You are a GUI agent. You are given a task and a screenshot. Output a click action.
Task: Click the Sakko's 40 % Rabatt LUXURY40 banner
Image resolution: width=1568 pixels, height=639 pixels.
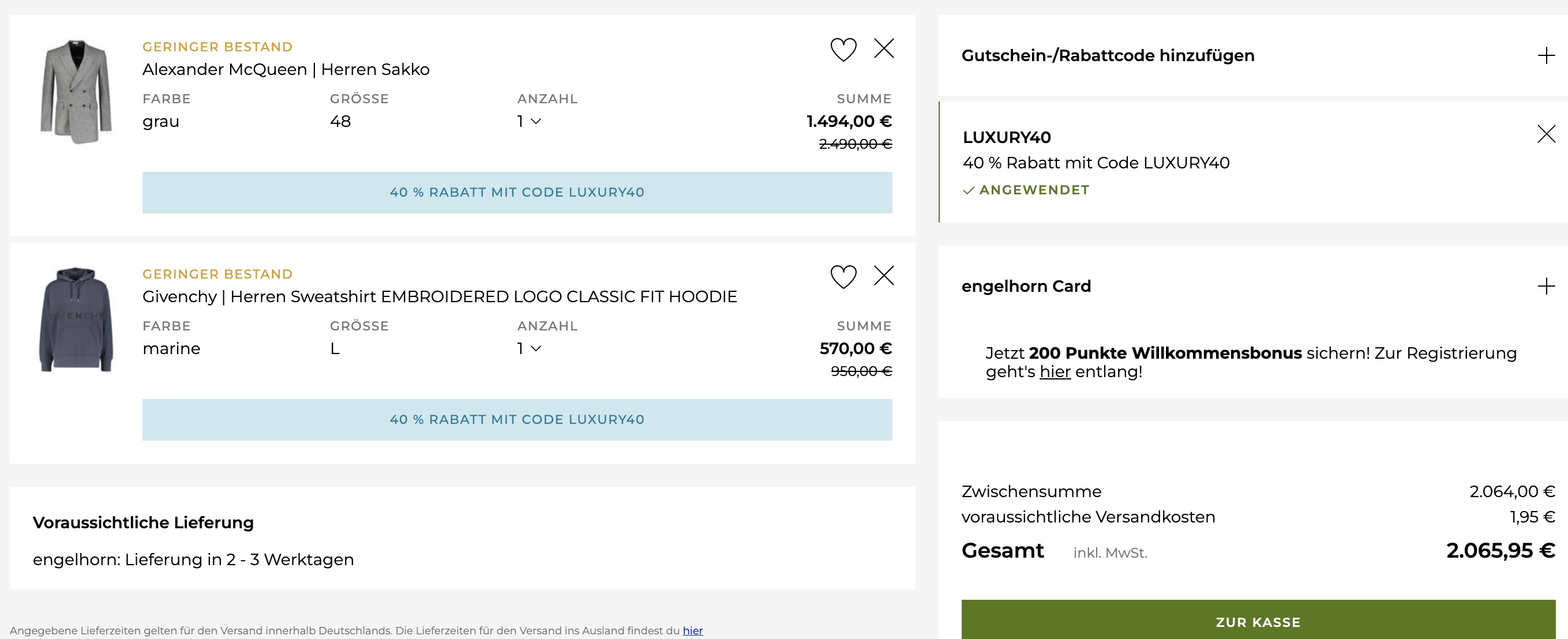517,192
